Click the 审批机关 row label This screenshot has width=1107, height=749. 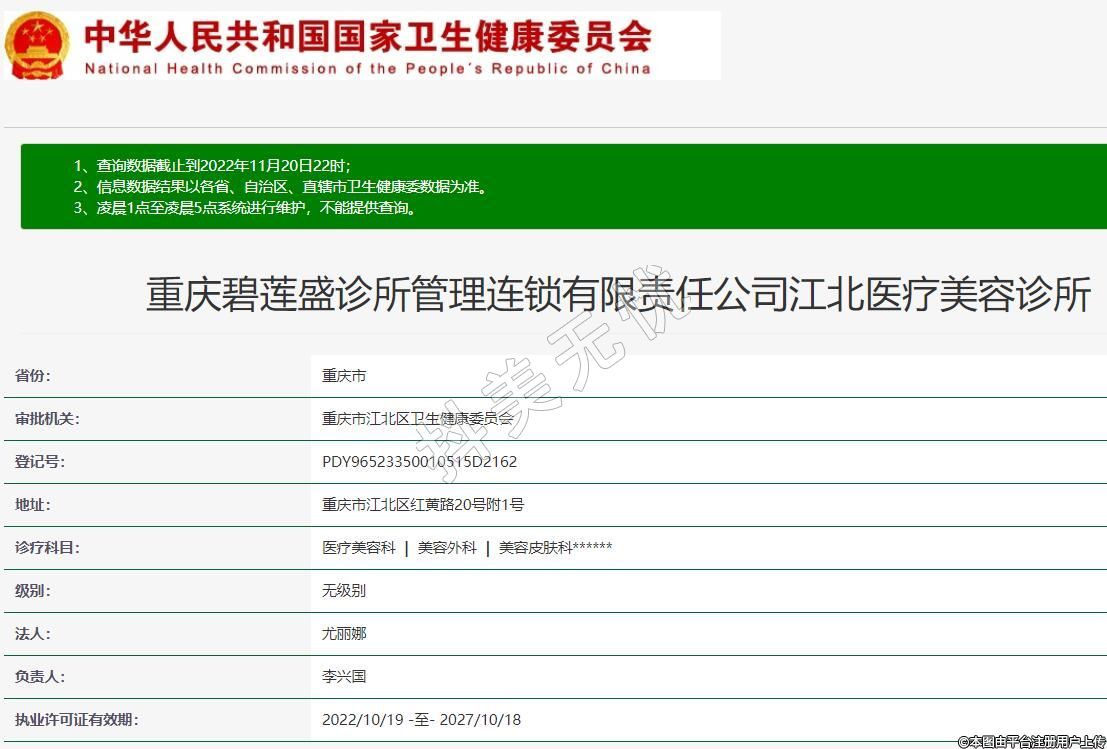tap(47, 419)
